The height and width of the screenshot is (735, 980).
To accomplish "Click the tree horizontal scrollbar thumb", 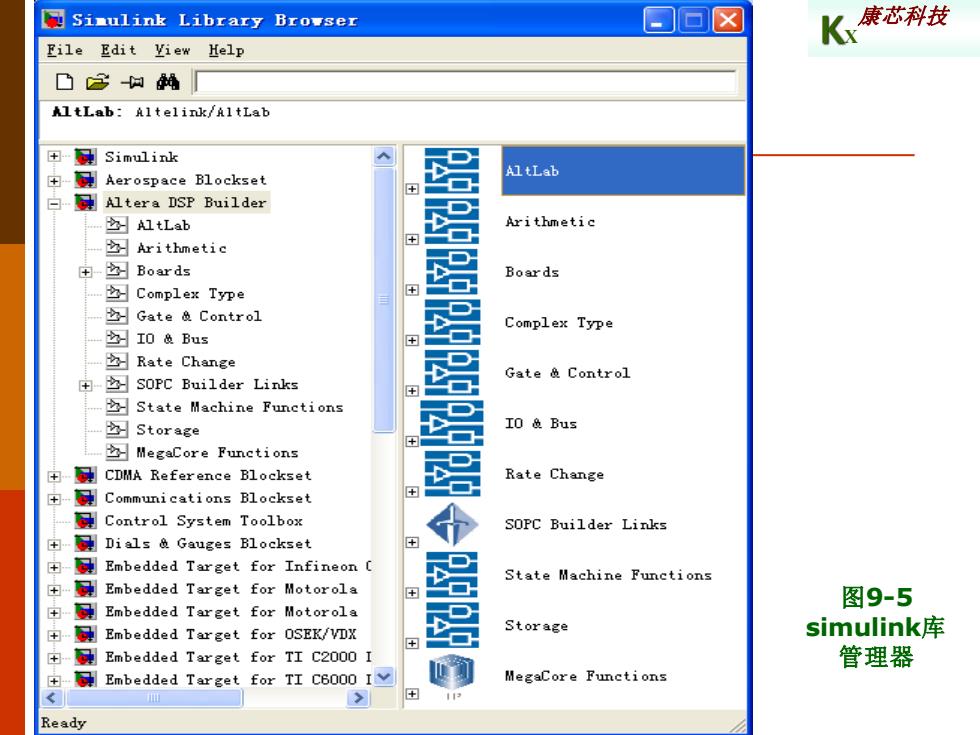I will (x=154, y=698).
